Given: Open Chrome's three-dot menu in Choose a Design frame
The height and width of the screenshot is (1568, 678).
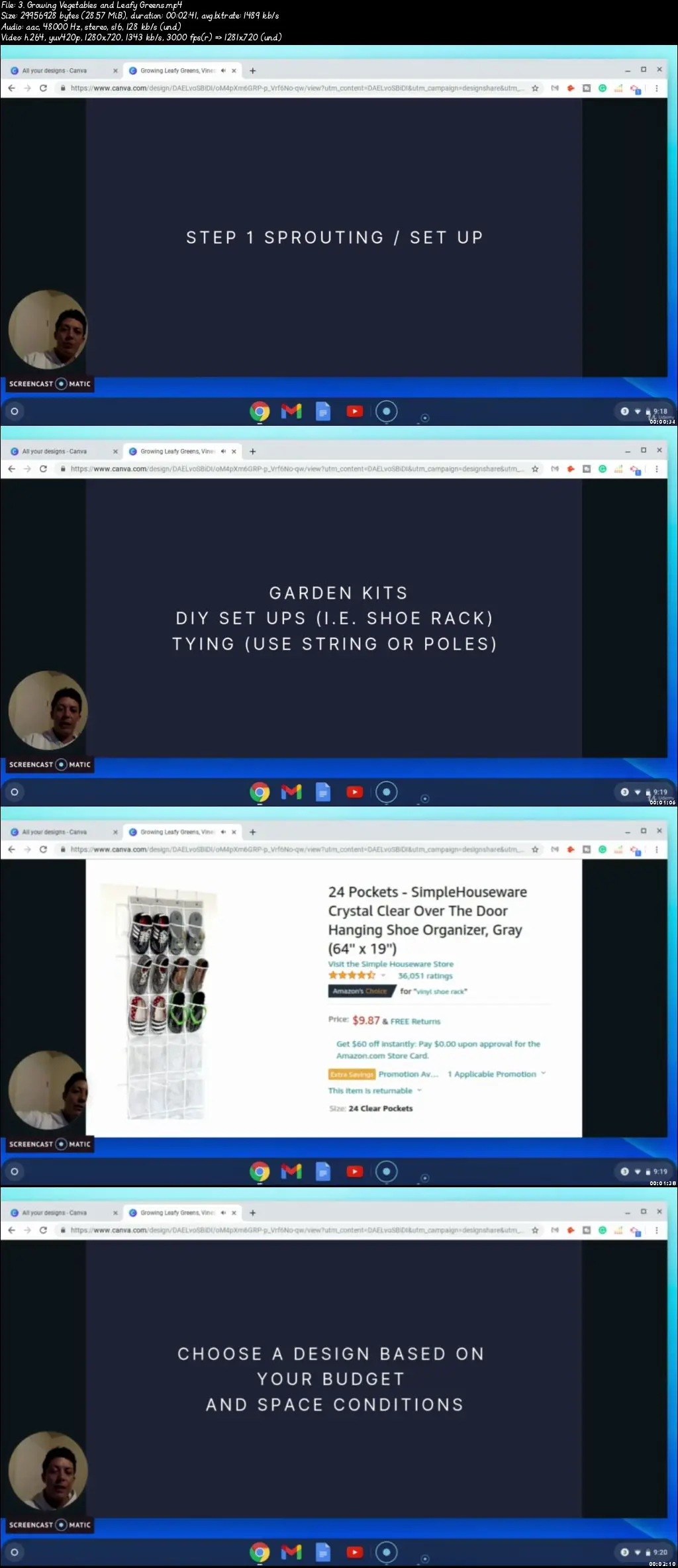Looking at the screenshot, I should pyautogui.click(x=657, y=1230).
